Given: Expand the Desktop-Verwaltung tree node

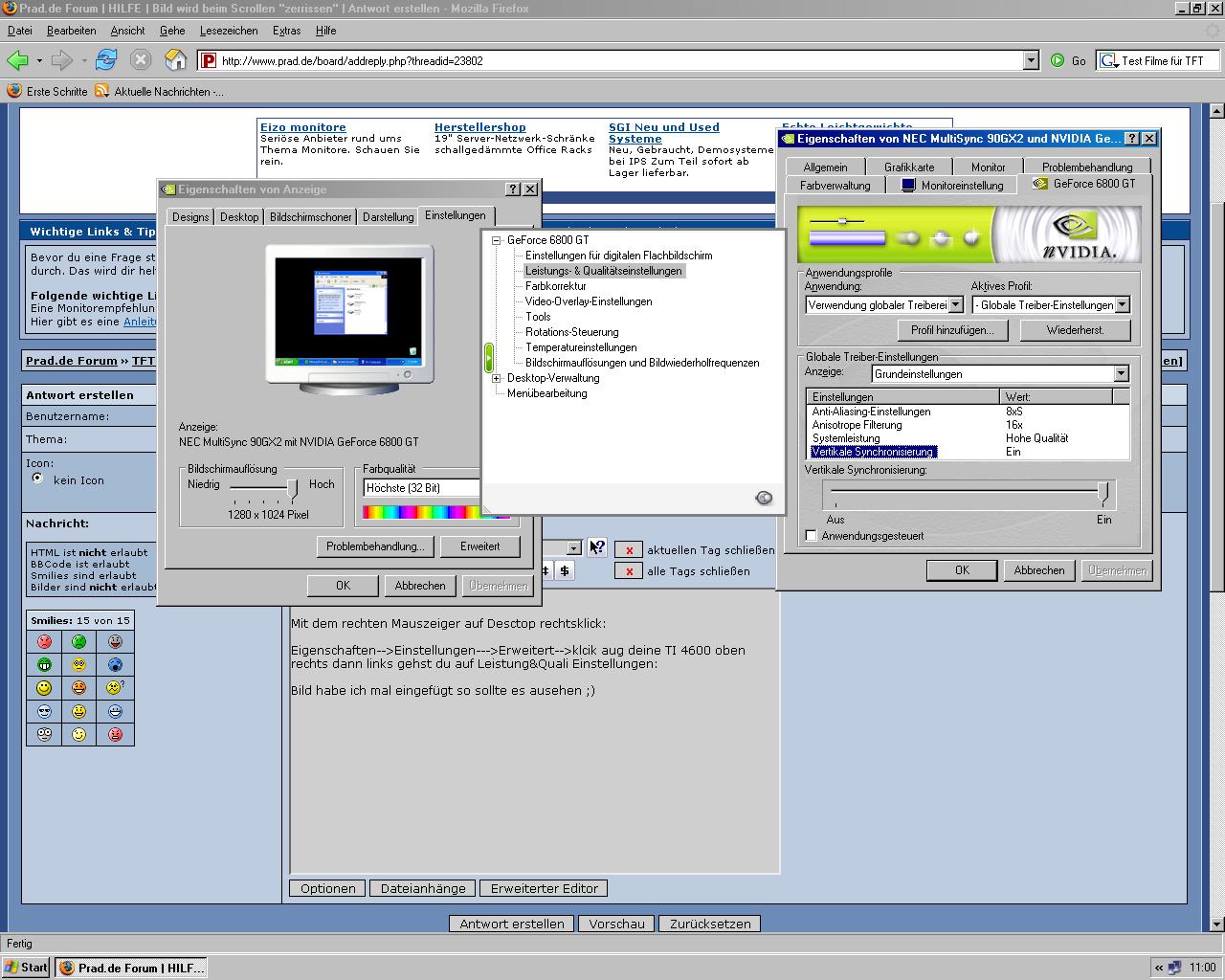Looking at the screenshot, I should click(x=497, y=378).
